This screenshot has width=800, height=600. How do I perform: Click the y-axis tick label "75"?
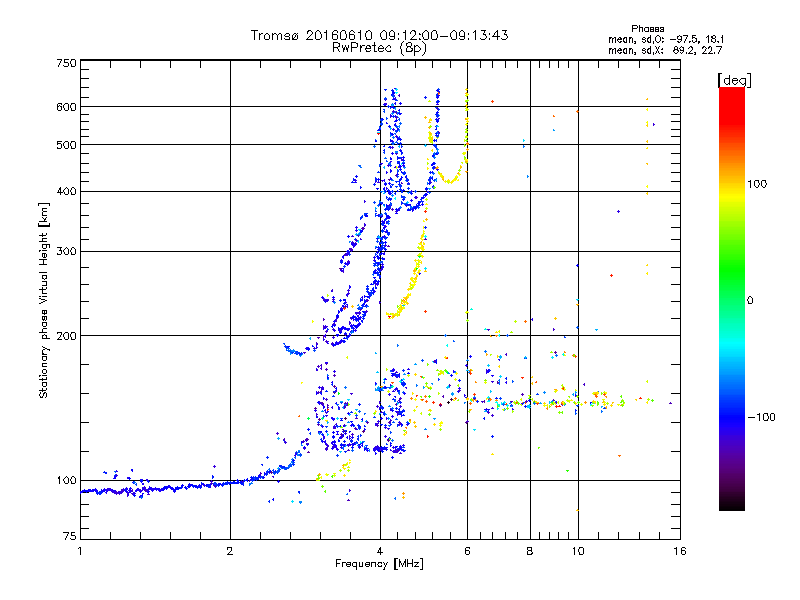click(70, 536)
